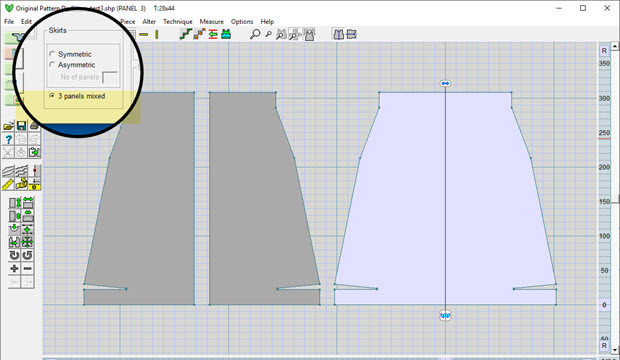Click the horizontal stretch green arrow icon
620x360 pixels.
(28, 203)
